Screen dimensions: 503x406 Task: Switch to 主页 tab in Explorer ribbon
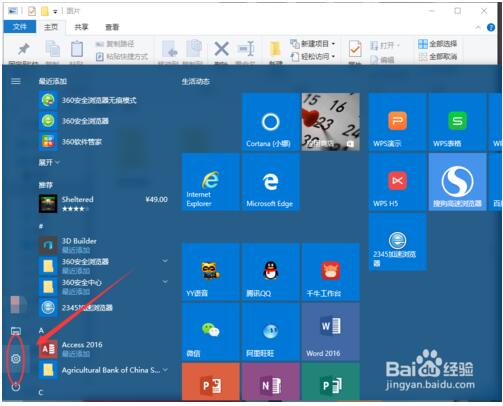click(51, 27)
